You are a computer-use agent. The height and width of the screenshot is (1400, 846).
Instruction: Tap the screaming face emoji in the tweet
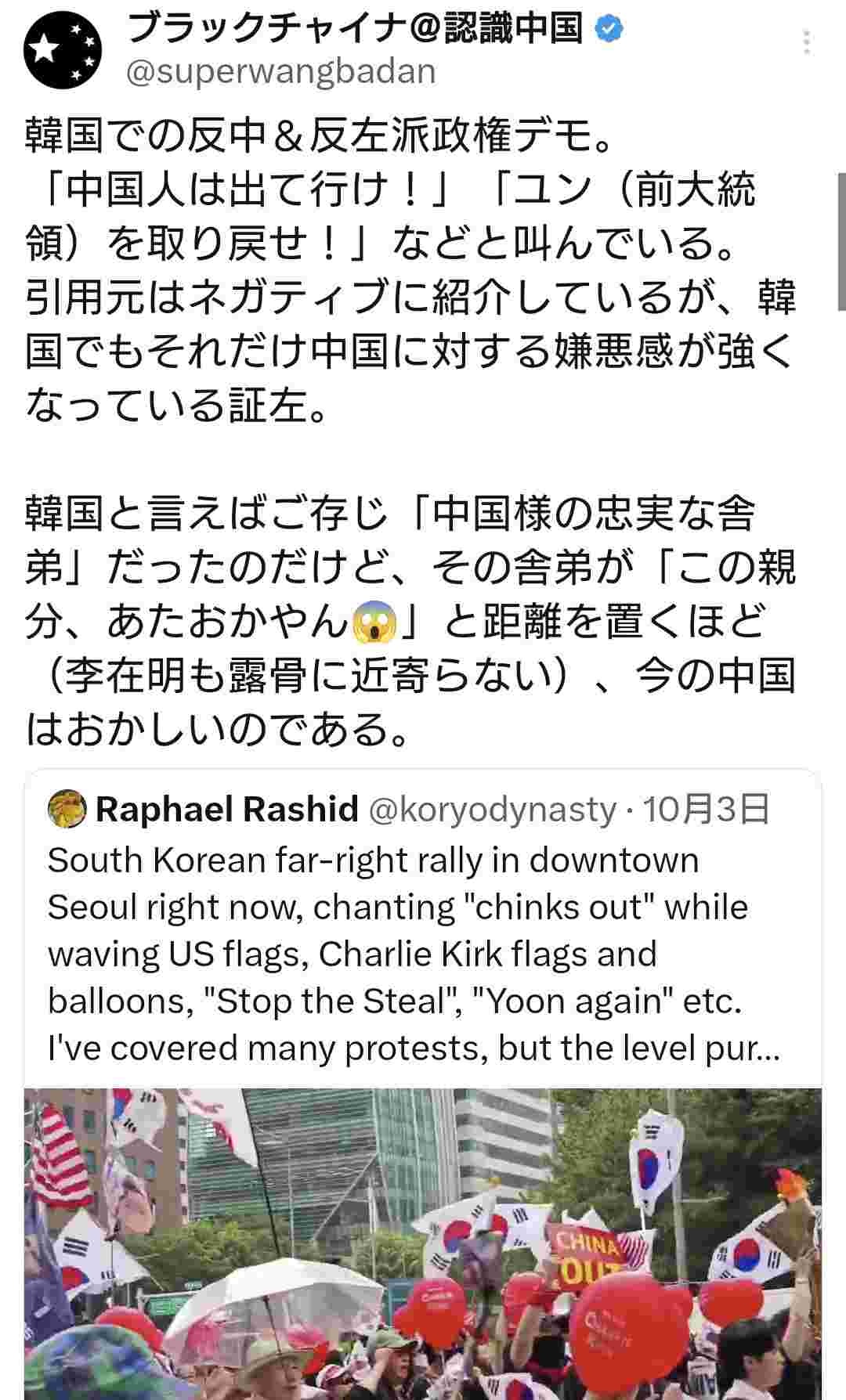(x=378, y=622)
